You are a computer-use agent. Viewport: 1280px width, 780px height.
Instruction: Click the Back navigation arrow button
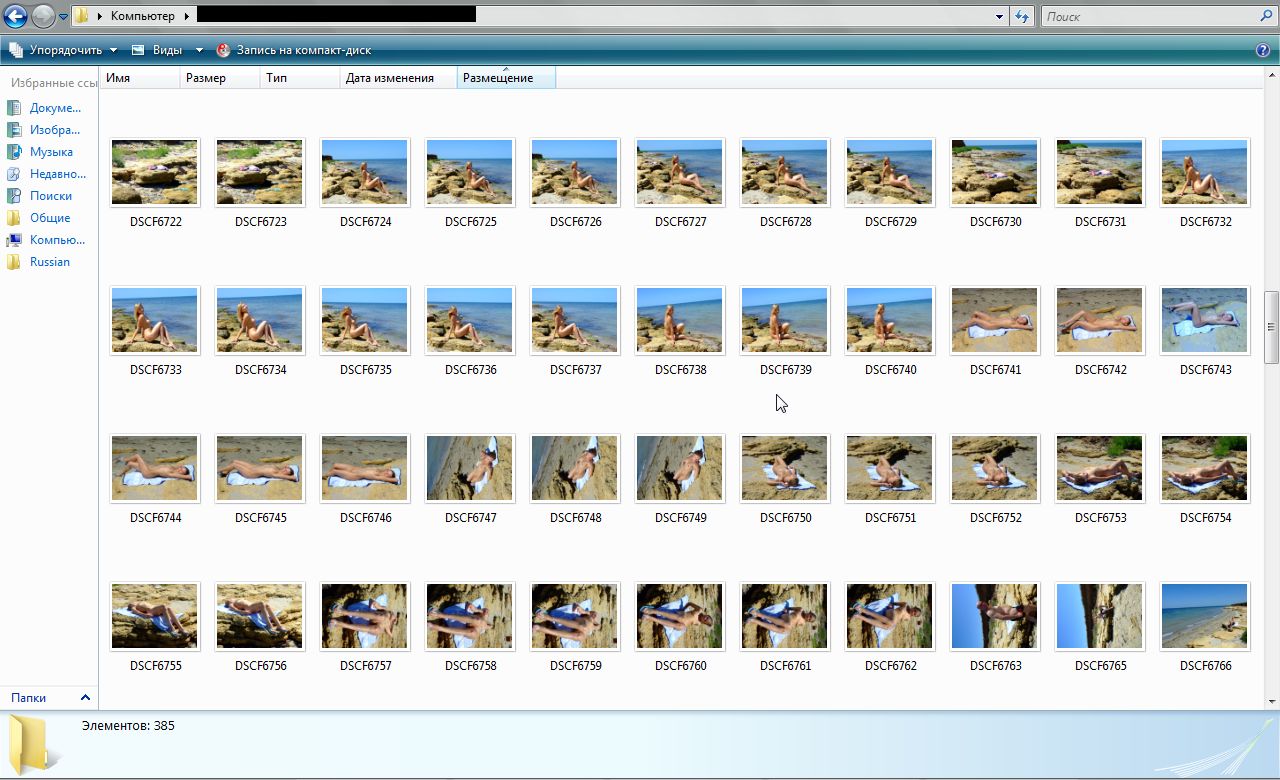(x=15, y=16)
